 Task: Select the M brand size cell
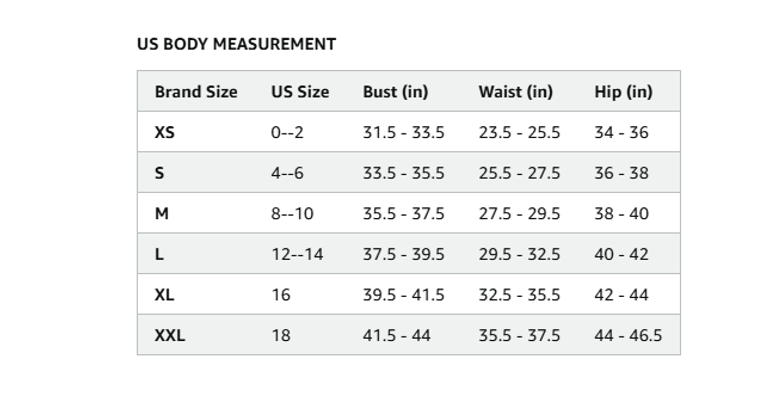point(162,214)
